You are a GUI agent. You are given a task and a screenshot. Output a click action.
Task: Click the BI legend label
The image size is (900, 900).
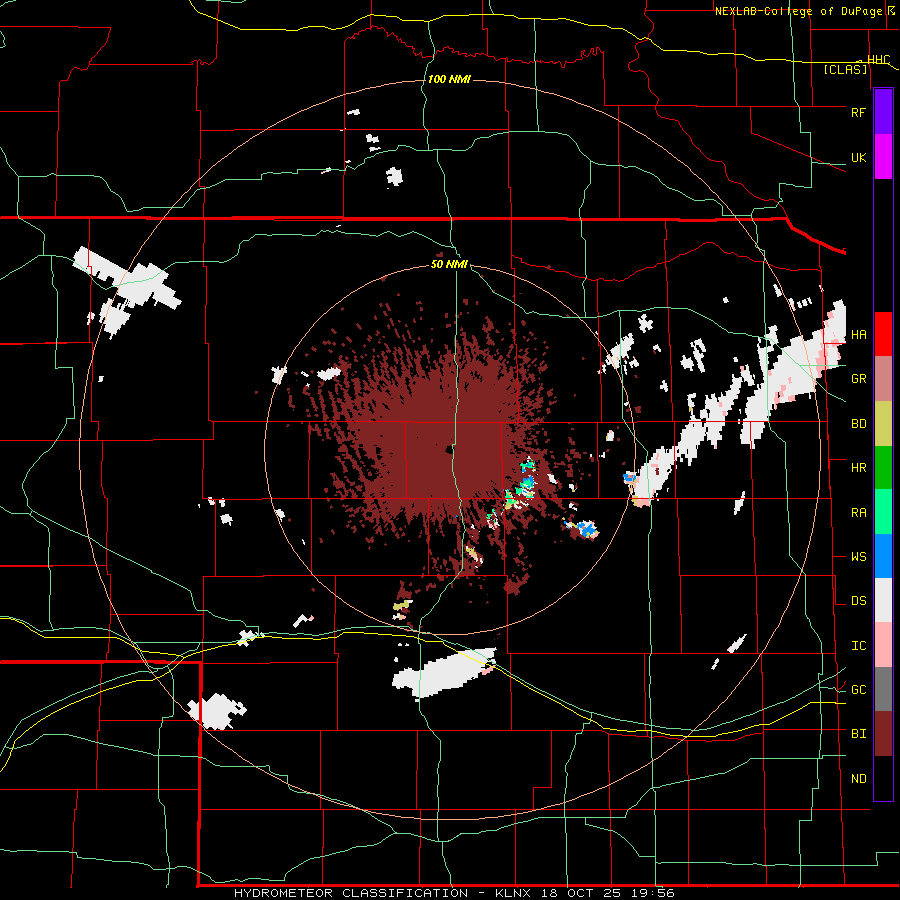(x=858, y=734)
